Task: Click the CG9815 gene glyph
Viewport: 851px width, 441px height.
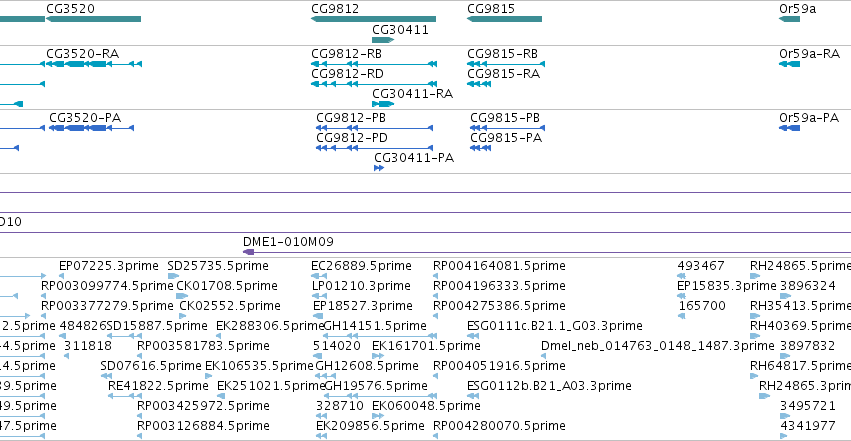Action: click(504, 19)
